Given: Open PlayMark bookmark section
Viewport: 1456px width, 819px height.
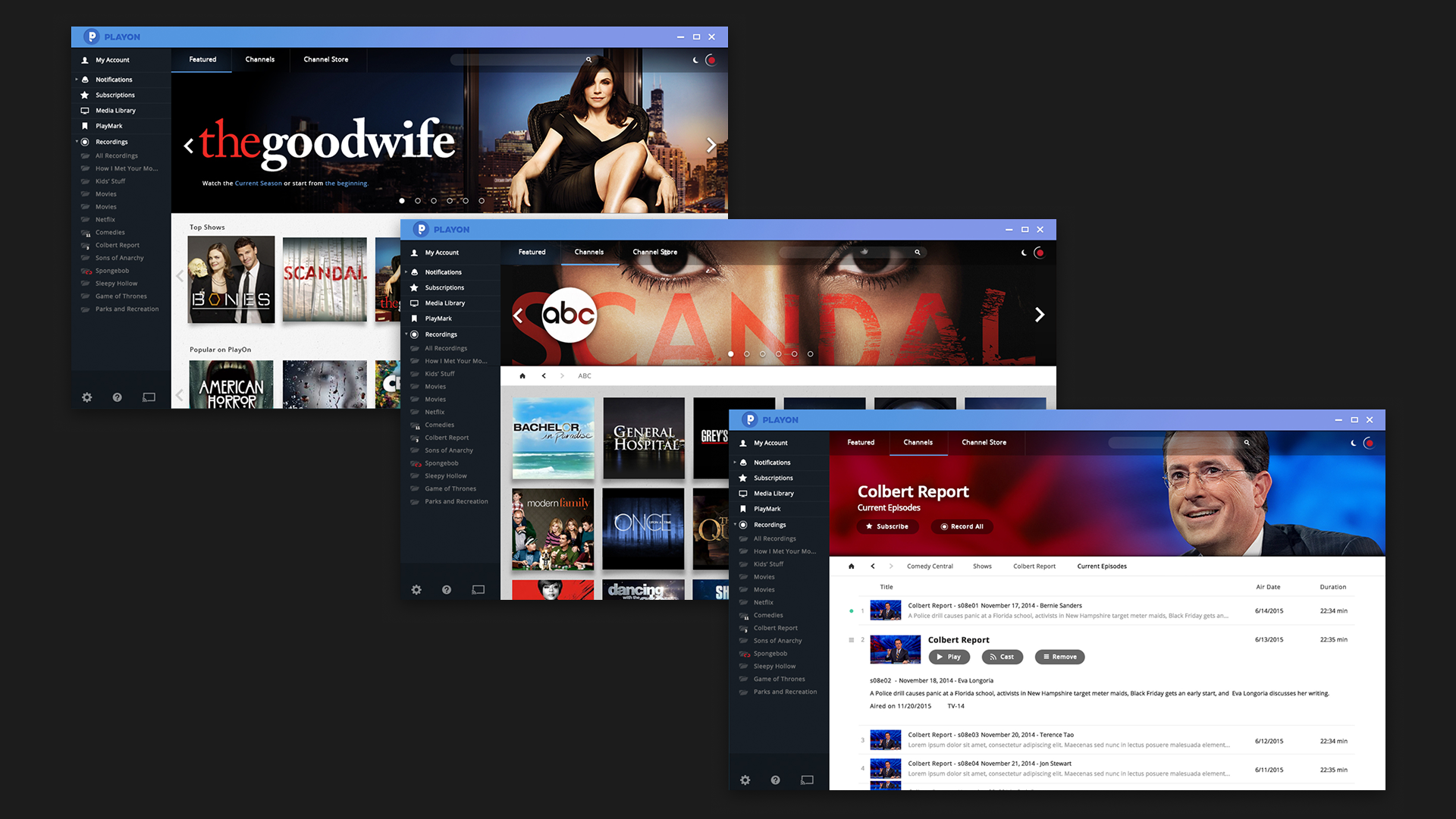Looking at the screenshot, I should pyautogui.click(x=768, y=509).
